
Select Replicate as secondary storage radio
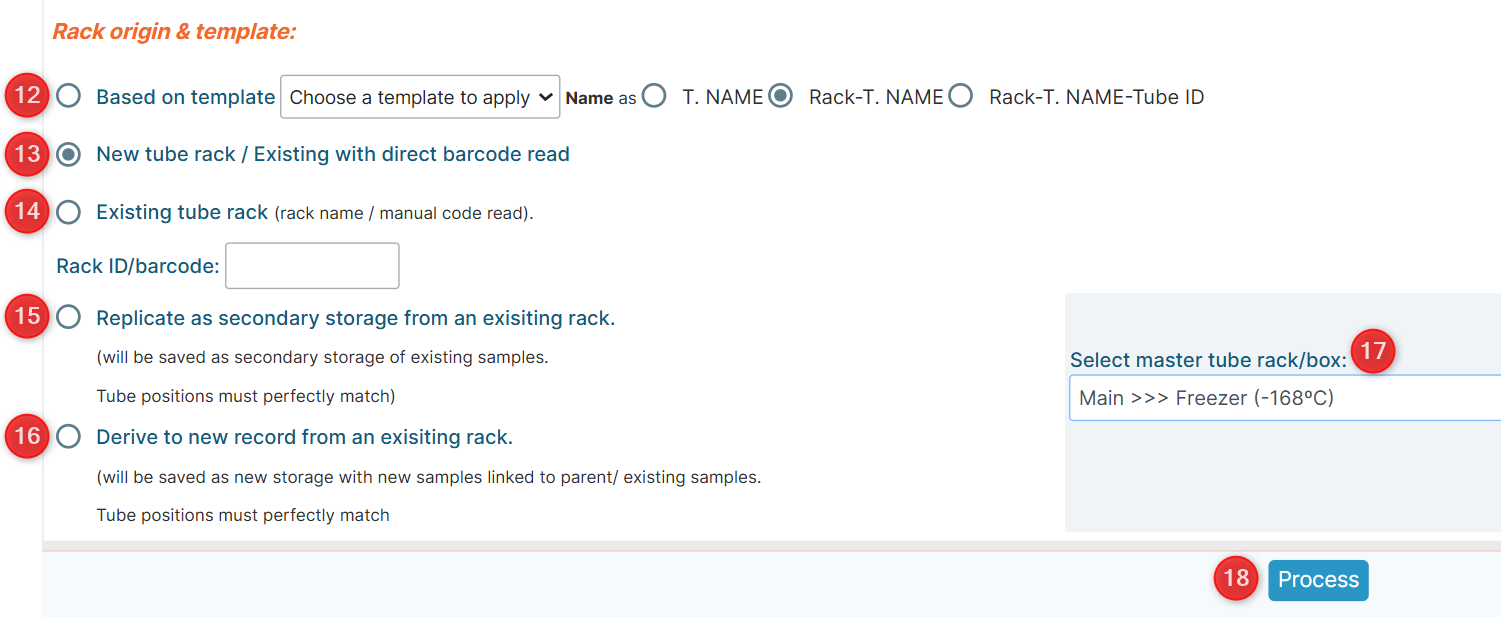click(68, 317)
